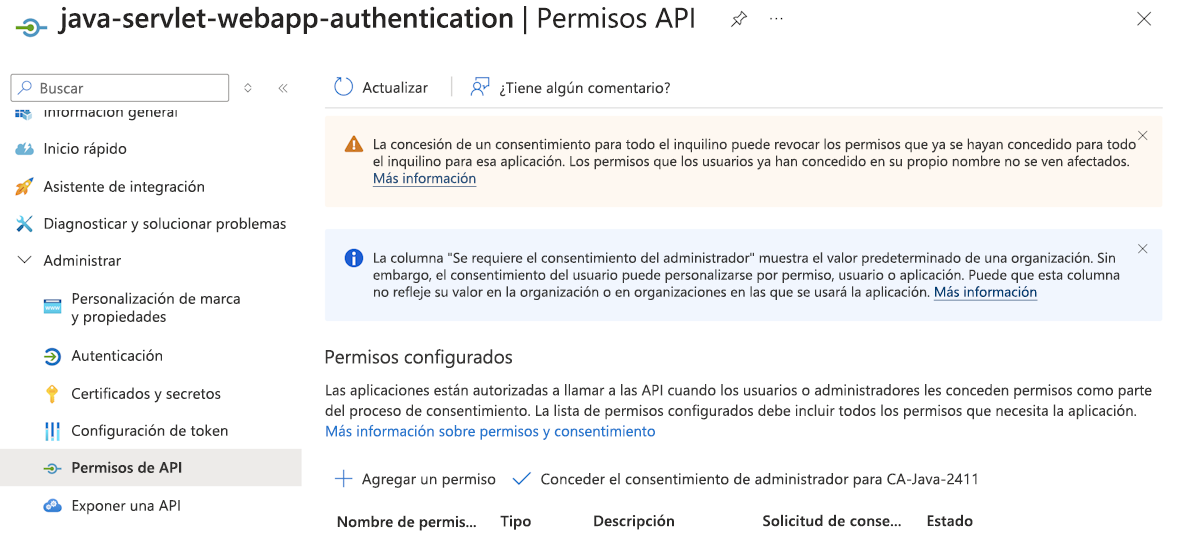Viewport: 1178px width, 534px height.
Task: Toggle the up/down expand arrows beside search
Action: (248, 88)
